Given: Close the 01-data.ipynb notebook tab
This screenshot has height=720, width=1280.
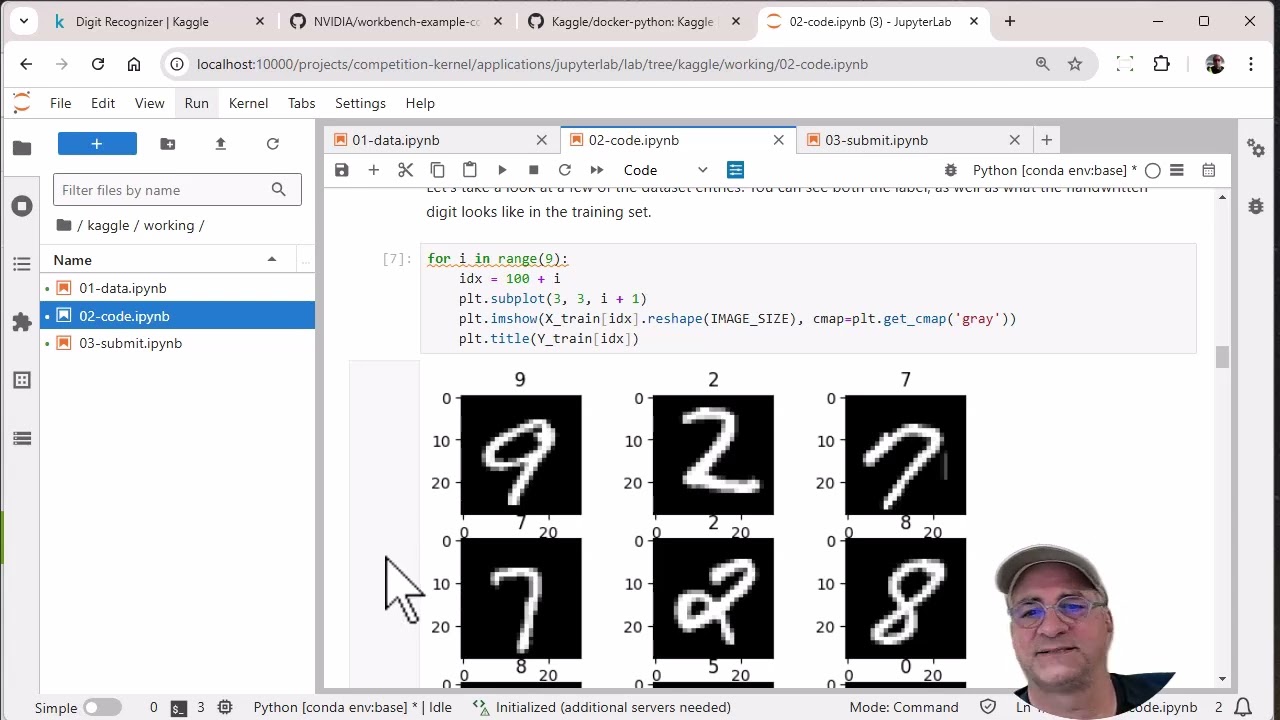Looking at the screenshot, I should coord(542,140).
